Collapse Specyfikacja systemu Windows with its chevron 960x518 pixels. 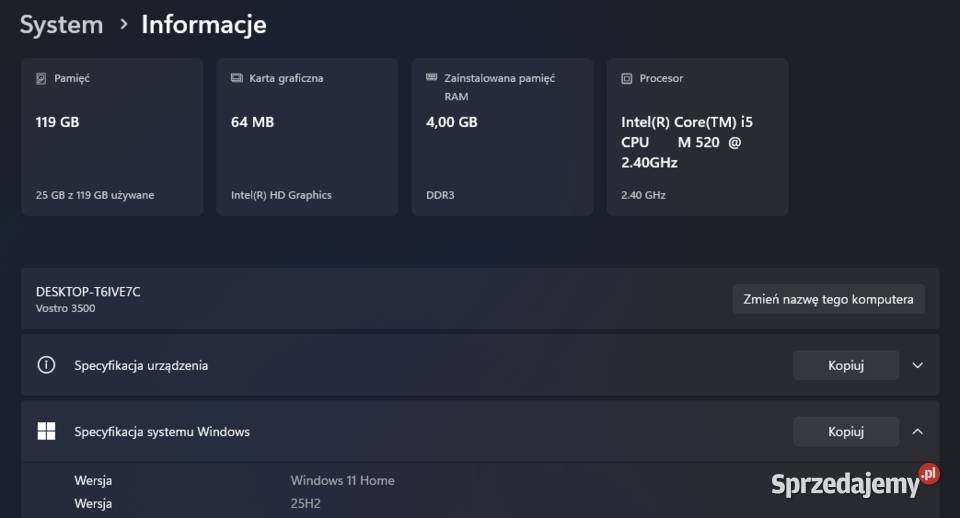918,431
